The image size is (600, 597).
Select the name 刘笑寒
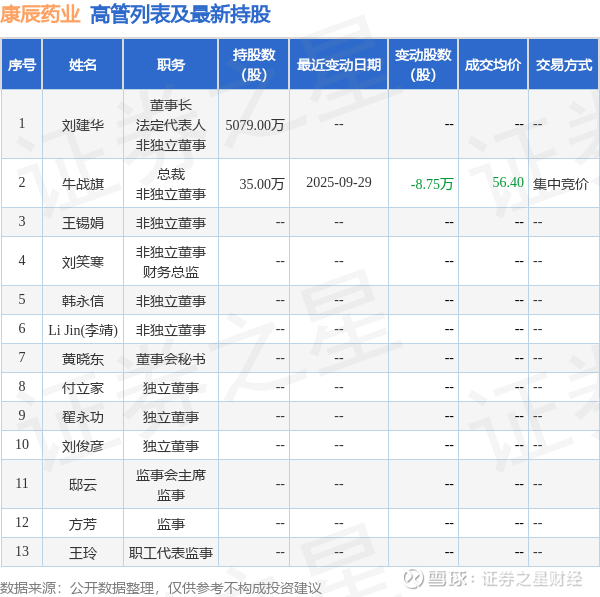[83, 262]
